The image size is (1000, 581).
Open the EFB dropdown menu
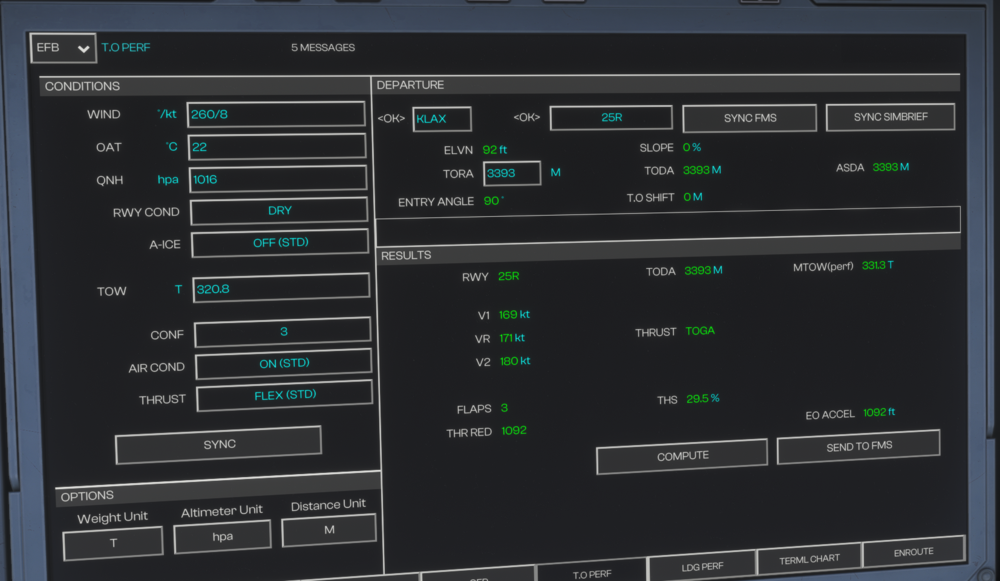pyautogui.click(x=63, y=48)
